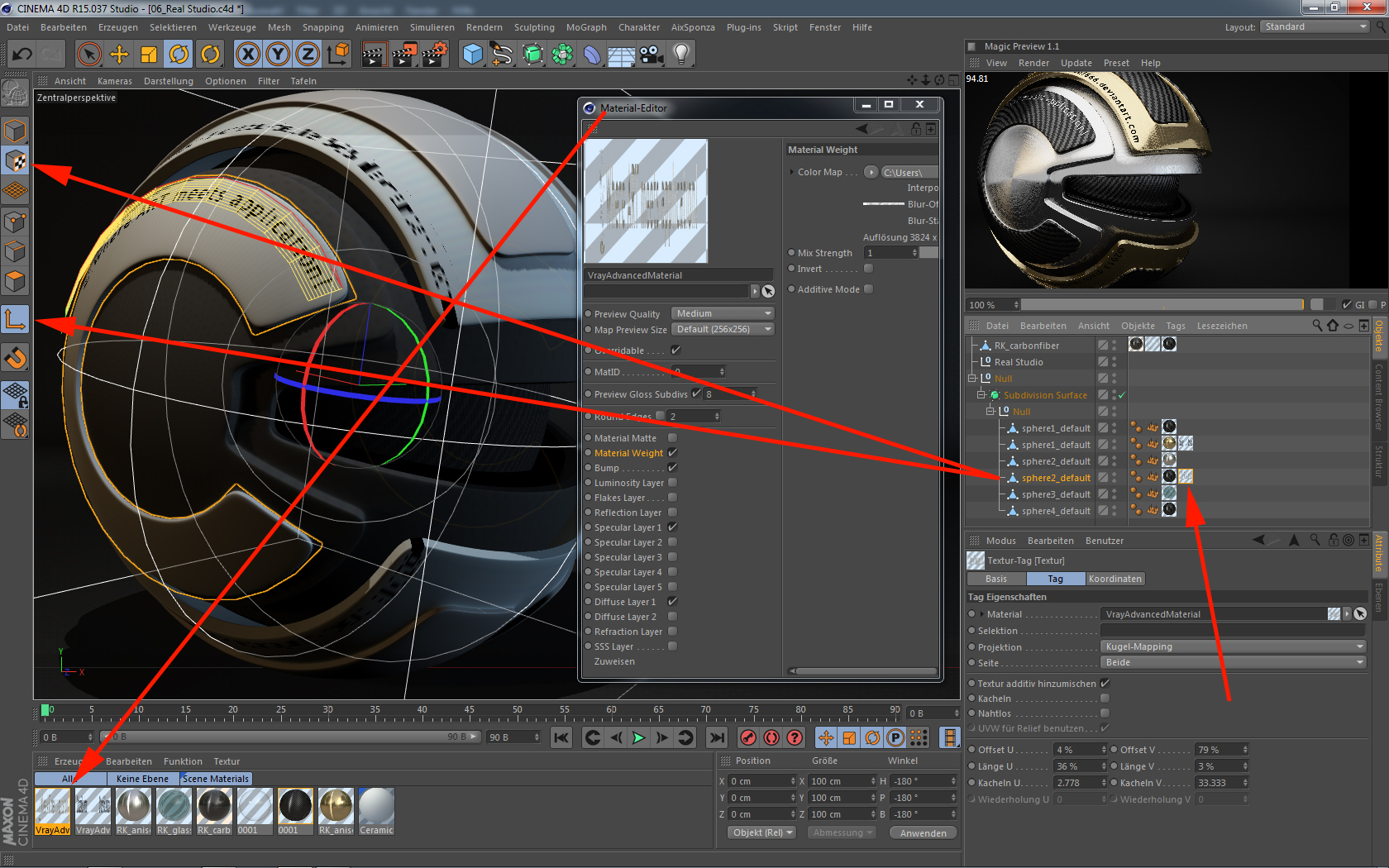Toggle Specular Layer 1 checkbox
Screen dimensions: 1389x868
tap(672, 527)
